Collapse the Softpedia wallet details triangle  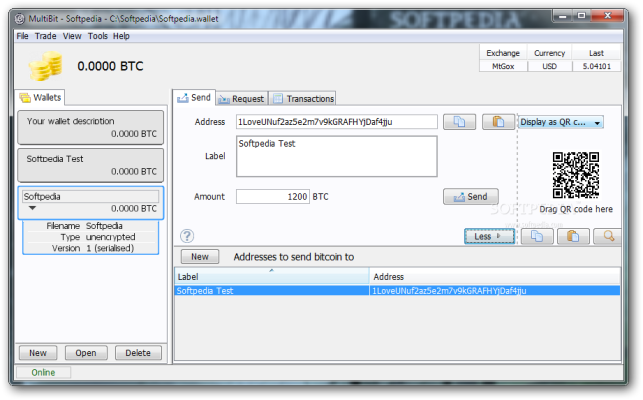tap(32, 208)
